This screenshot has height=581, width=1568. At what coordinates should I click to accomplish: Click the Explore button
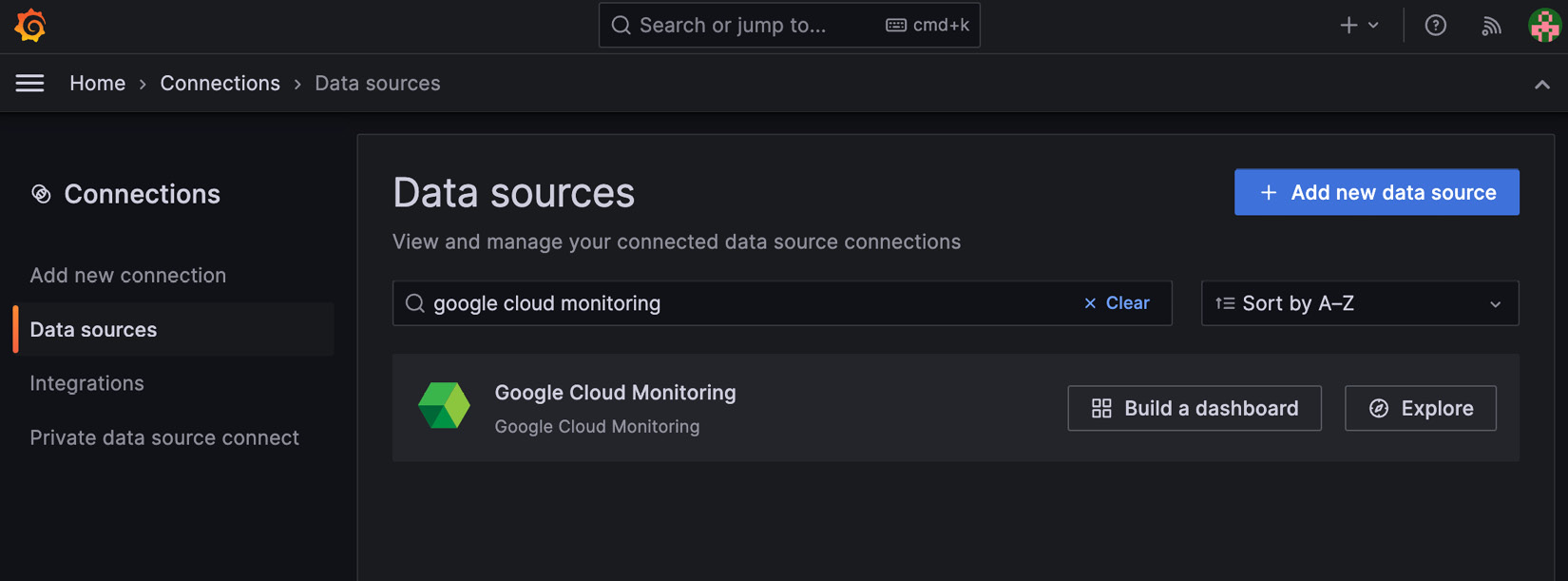pyautogui.click(x=1420, y=408)
